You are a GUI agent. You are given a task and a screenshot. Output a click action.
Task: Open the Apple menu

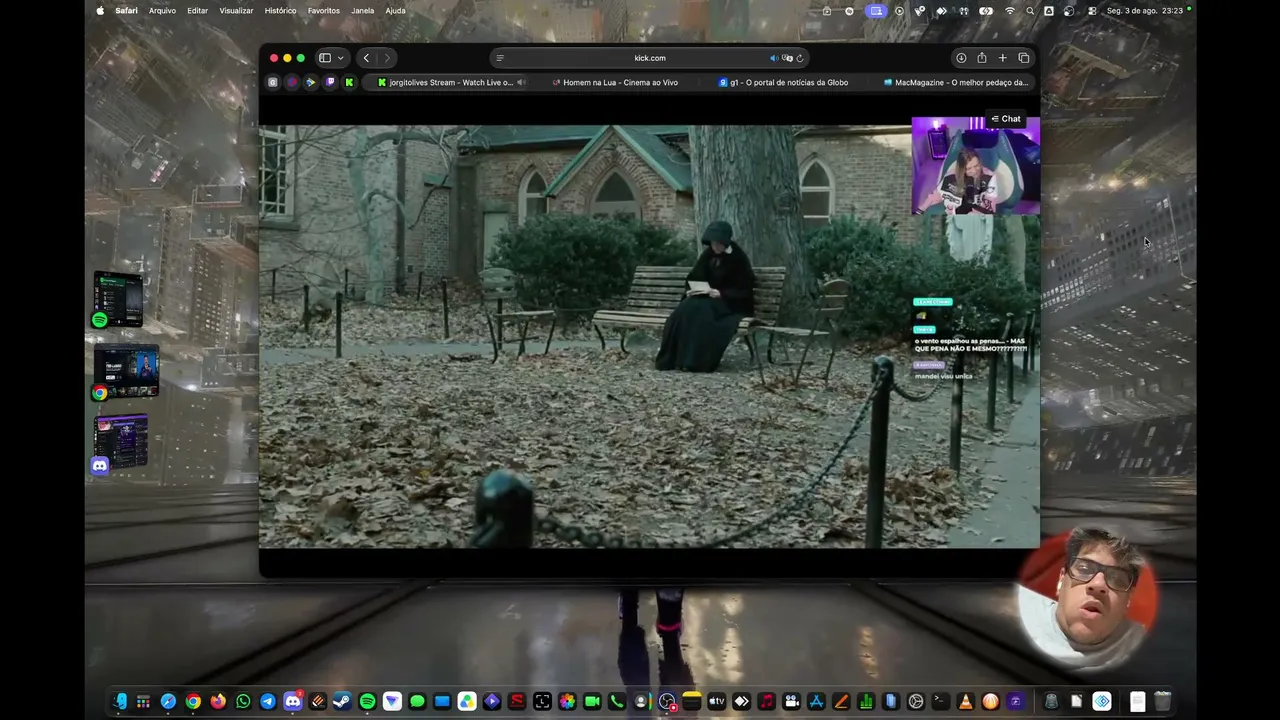click(100, 11)
